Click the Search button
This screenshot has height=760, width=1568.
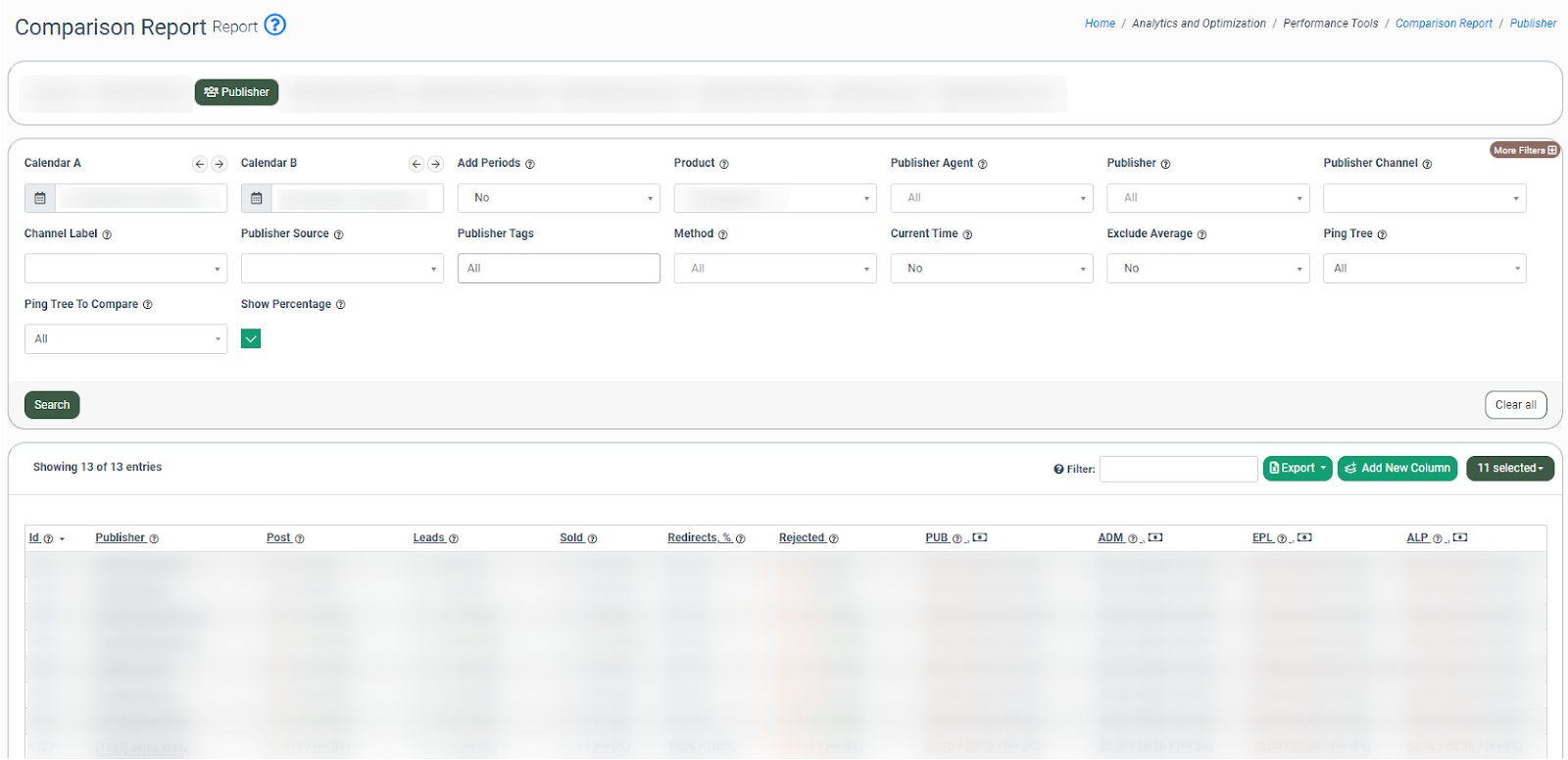click(52, 405)
